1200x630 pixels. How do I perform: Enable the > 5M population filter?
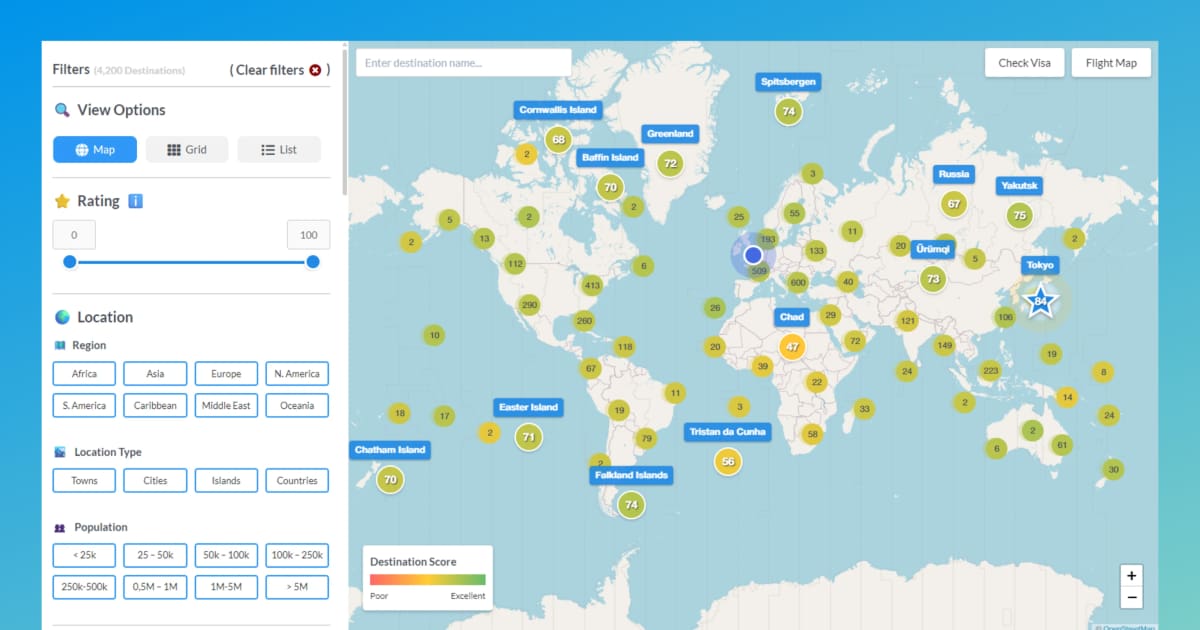point(297,587)
